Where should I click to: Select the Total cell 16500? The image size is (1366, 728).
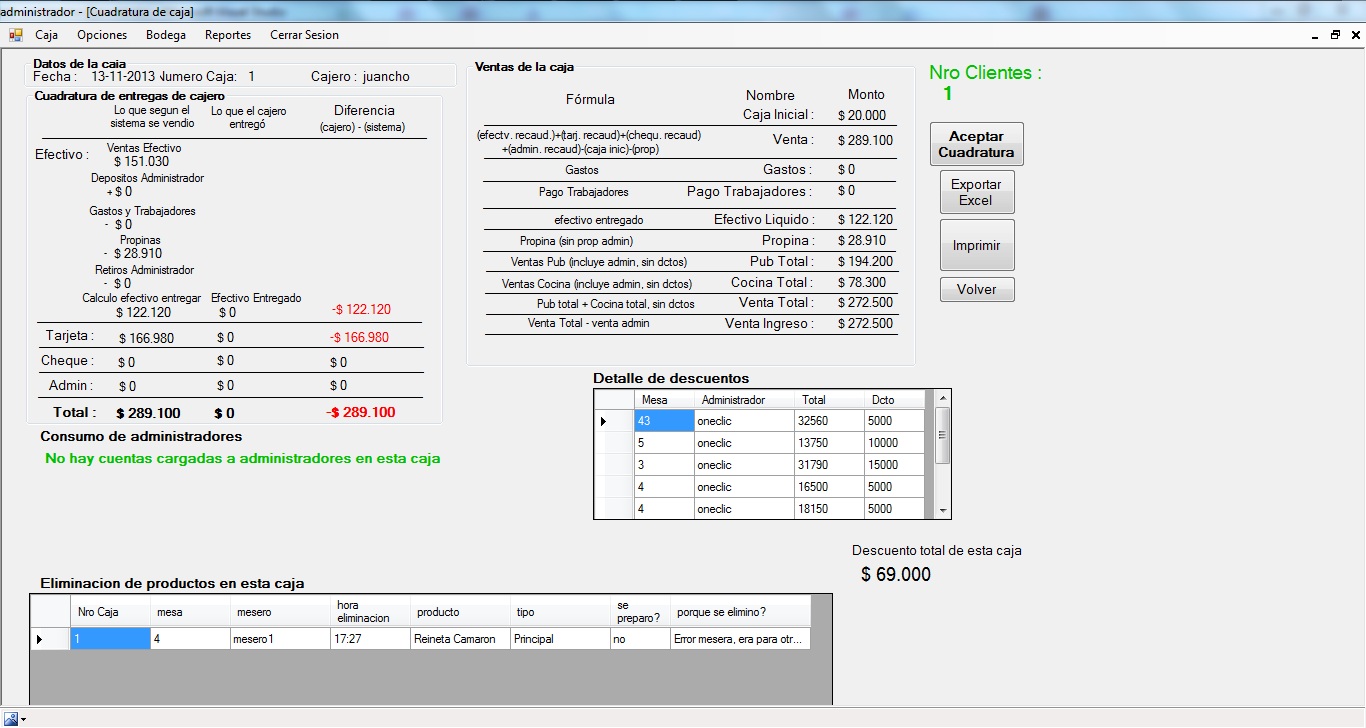(x=829, y=487)
